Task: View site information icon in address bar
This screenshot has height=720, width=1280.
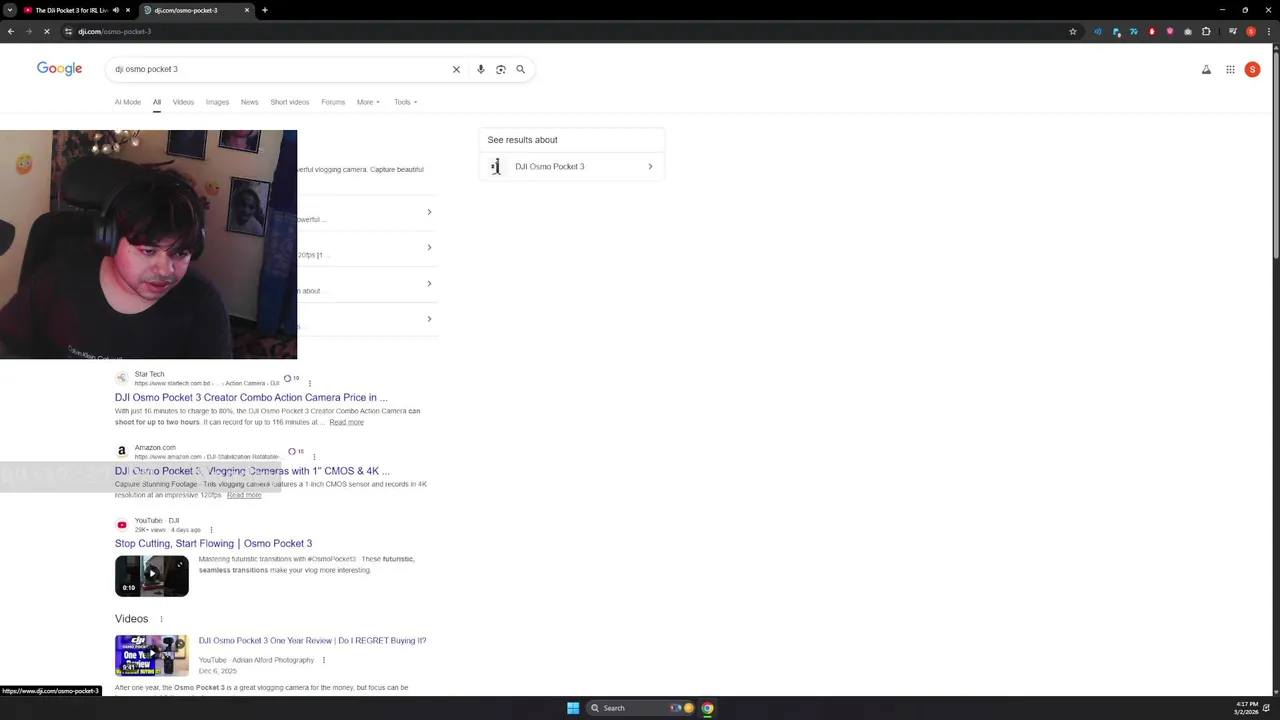Action: click(x=68, y=31)
